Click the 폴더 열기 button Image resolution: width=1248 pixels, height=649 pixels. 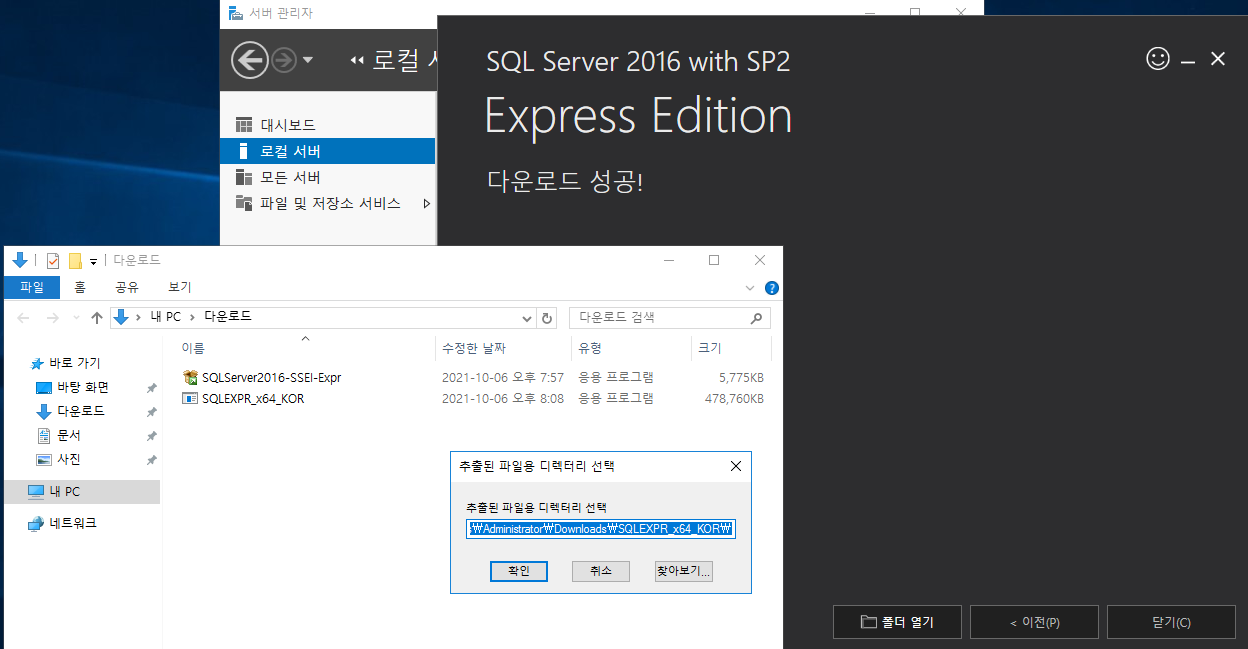click(x=897, y=622)
